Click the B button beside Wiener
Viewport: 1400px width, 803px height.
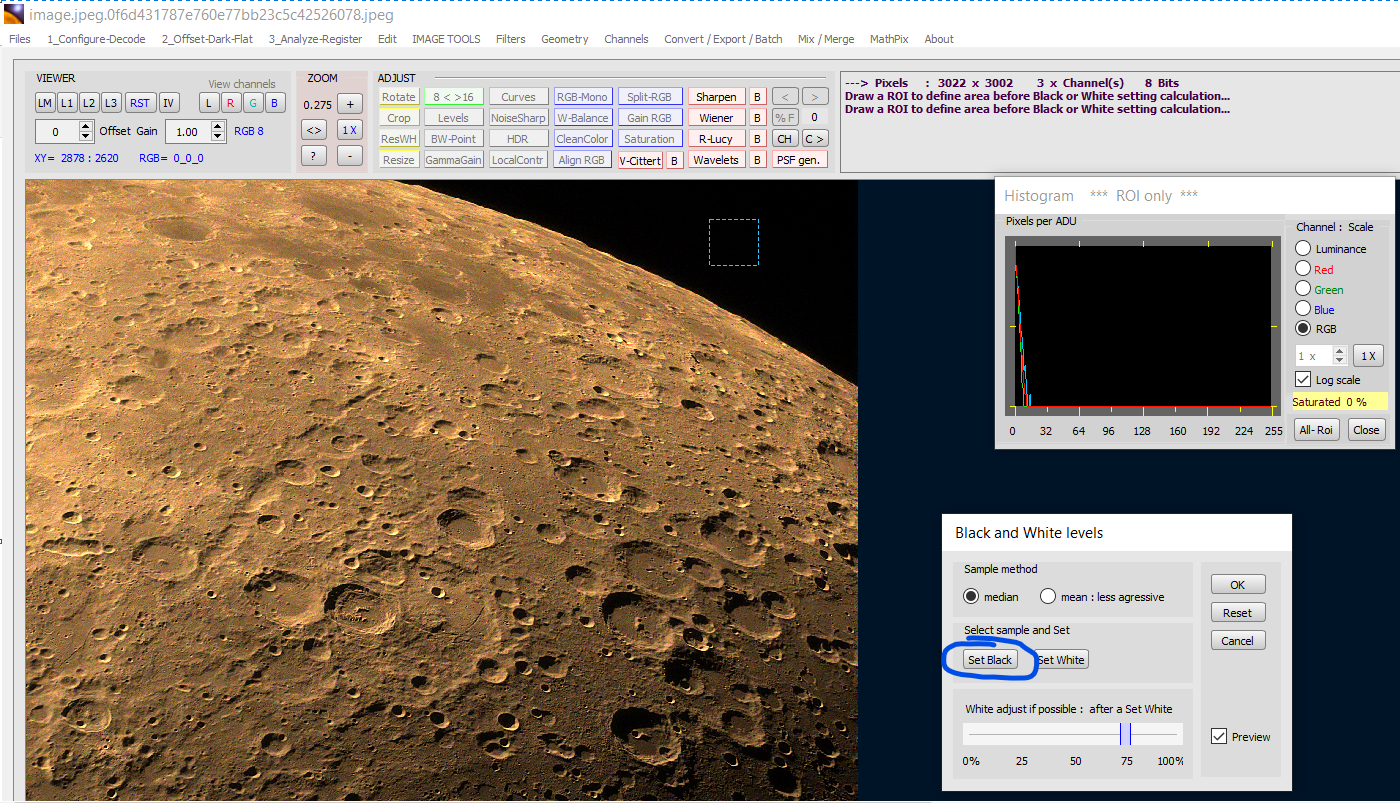[758, 118]
